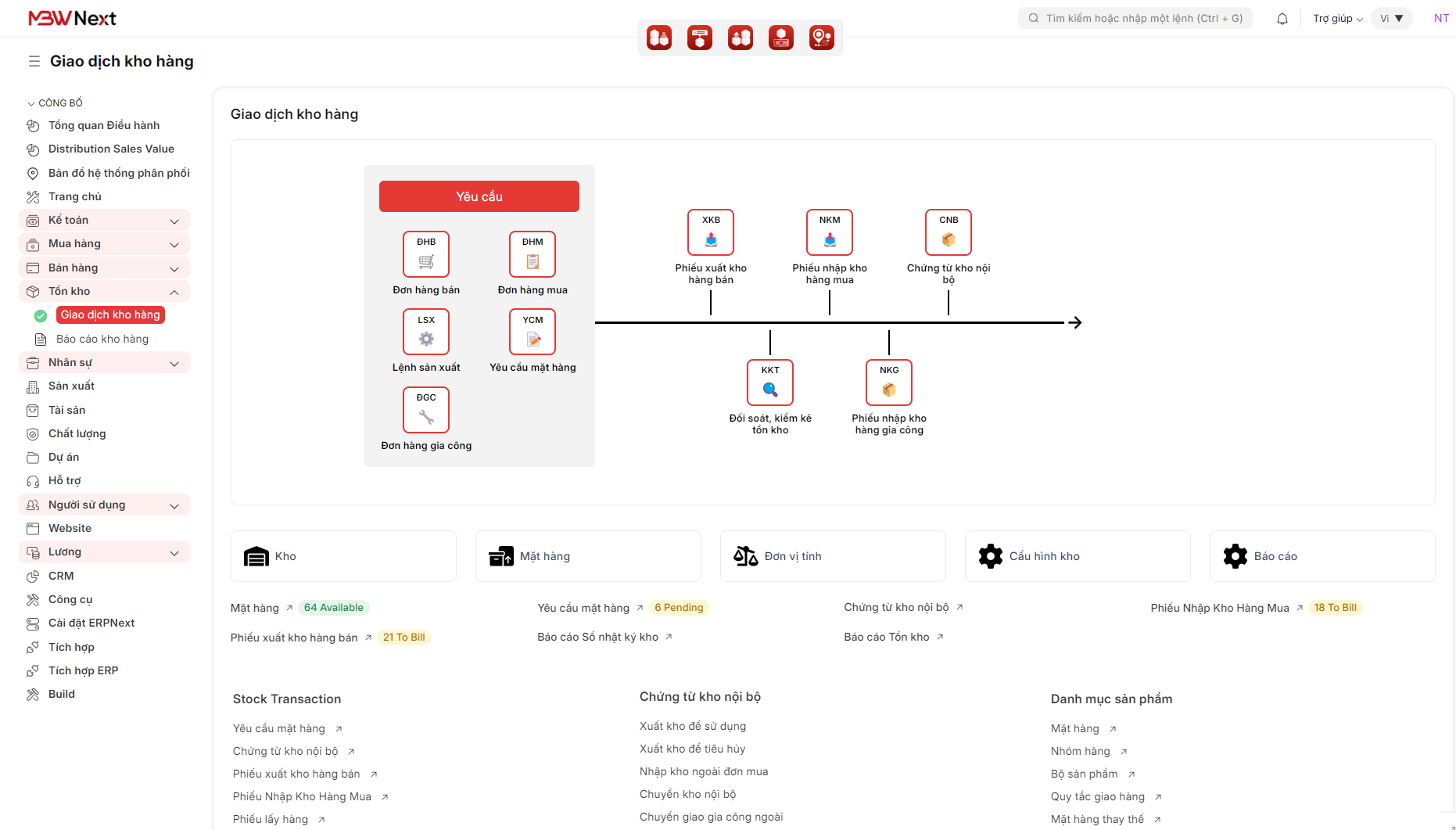Open CRM from the sidebar

[x=61, y=576]
